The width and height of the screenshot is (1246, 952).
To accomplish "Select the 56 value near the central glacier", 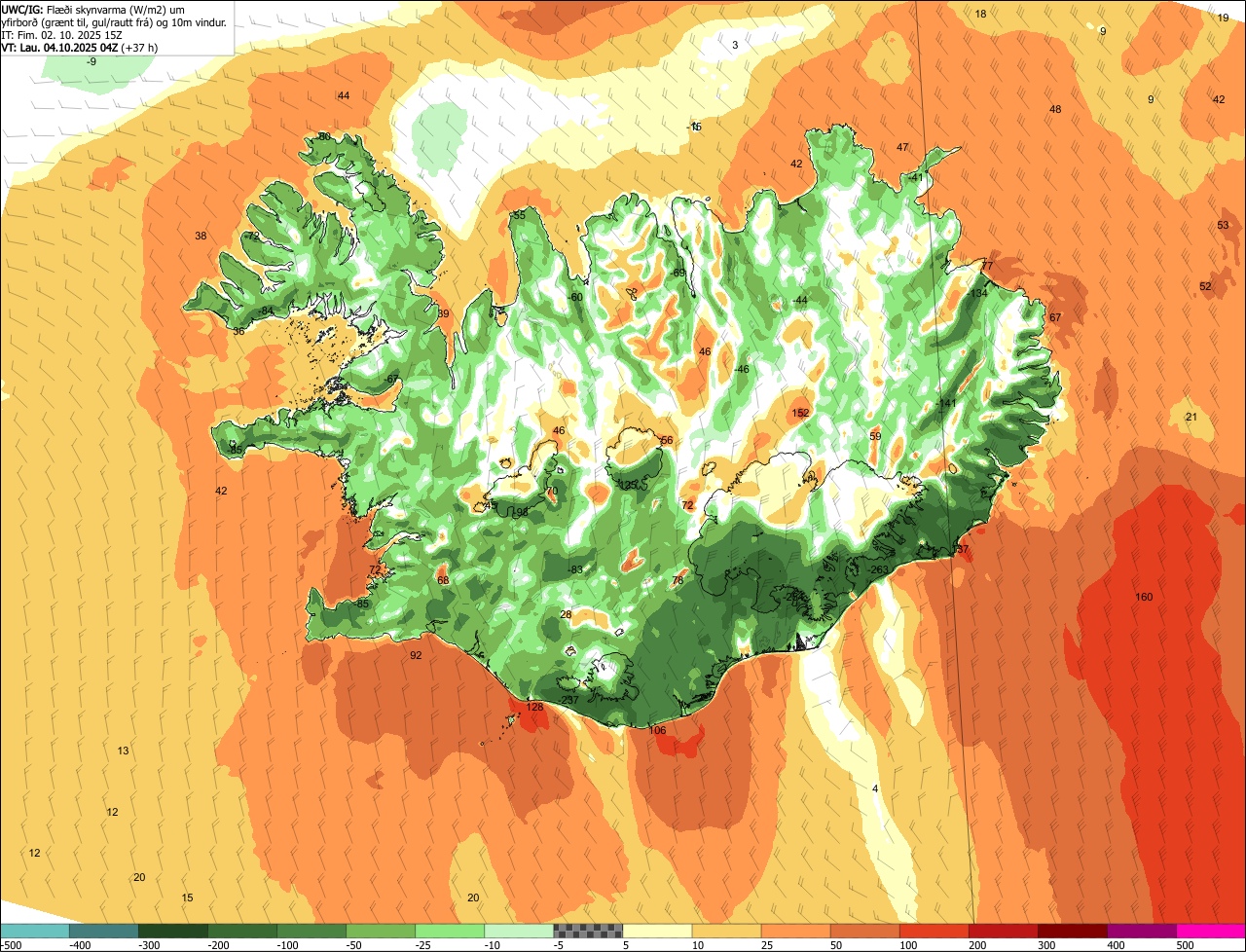I will [x=667, y=440].
